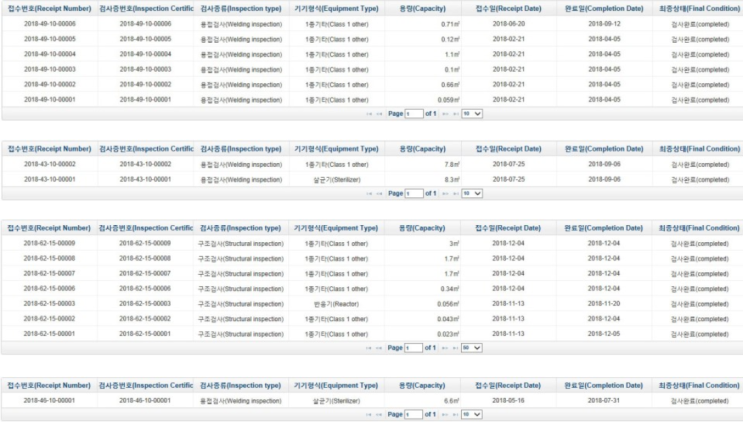Sort 2018-62 table by Capacity header
Screen dimensions: 743x422
point(422,228)
